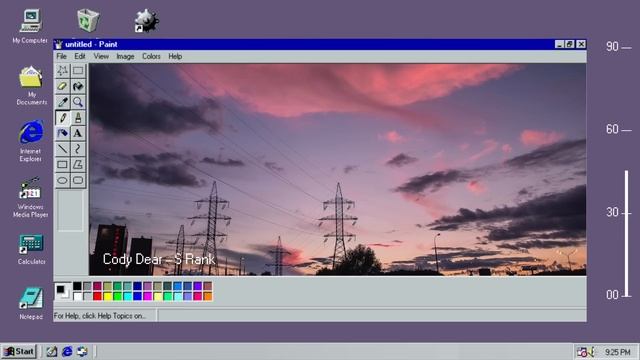Click the For Help status bar text

coord(100,316)
